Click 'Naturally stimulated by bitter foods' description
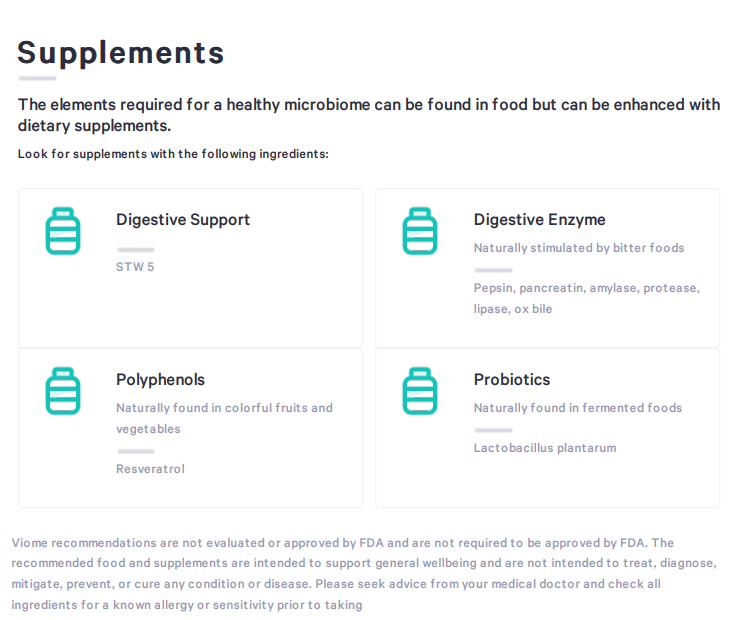The image size is (753, 620). [579, 248]
